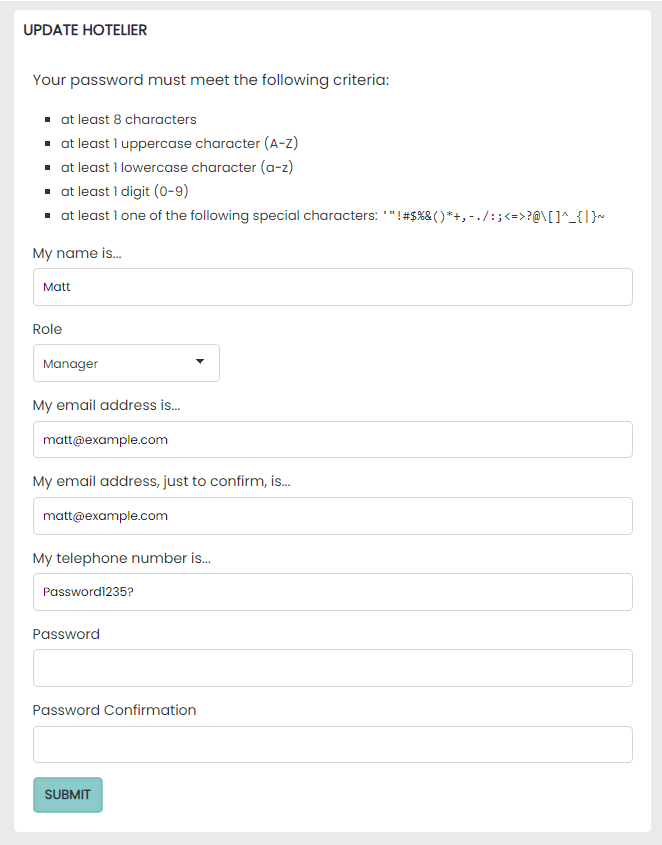Click the name field containing Matt
This screenshot has height=845, width=662.
click(332, 287)
